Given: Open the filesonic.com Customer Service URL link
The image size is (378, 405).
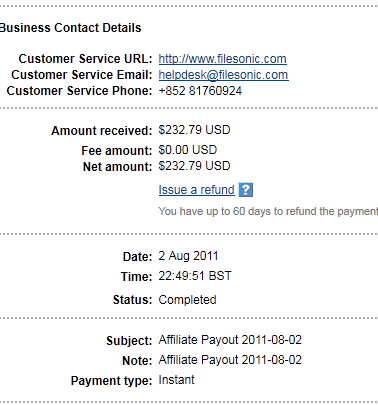Looking at the screenshot, I should 222,59.
